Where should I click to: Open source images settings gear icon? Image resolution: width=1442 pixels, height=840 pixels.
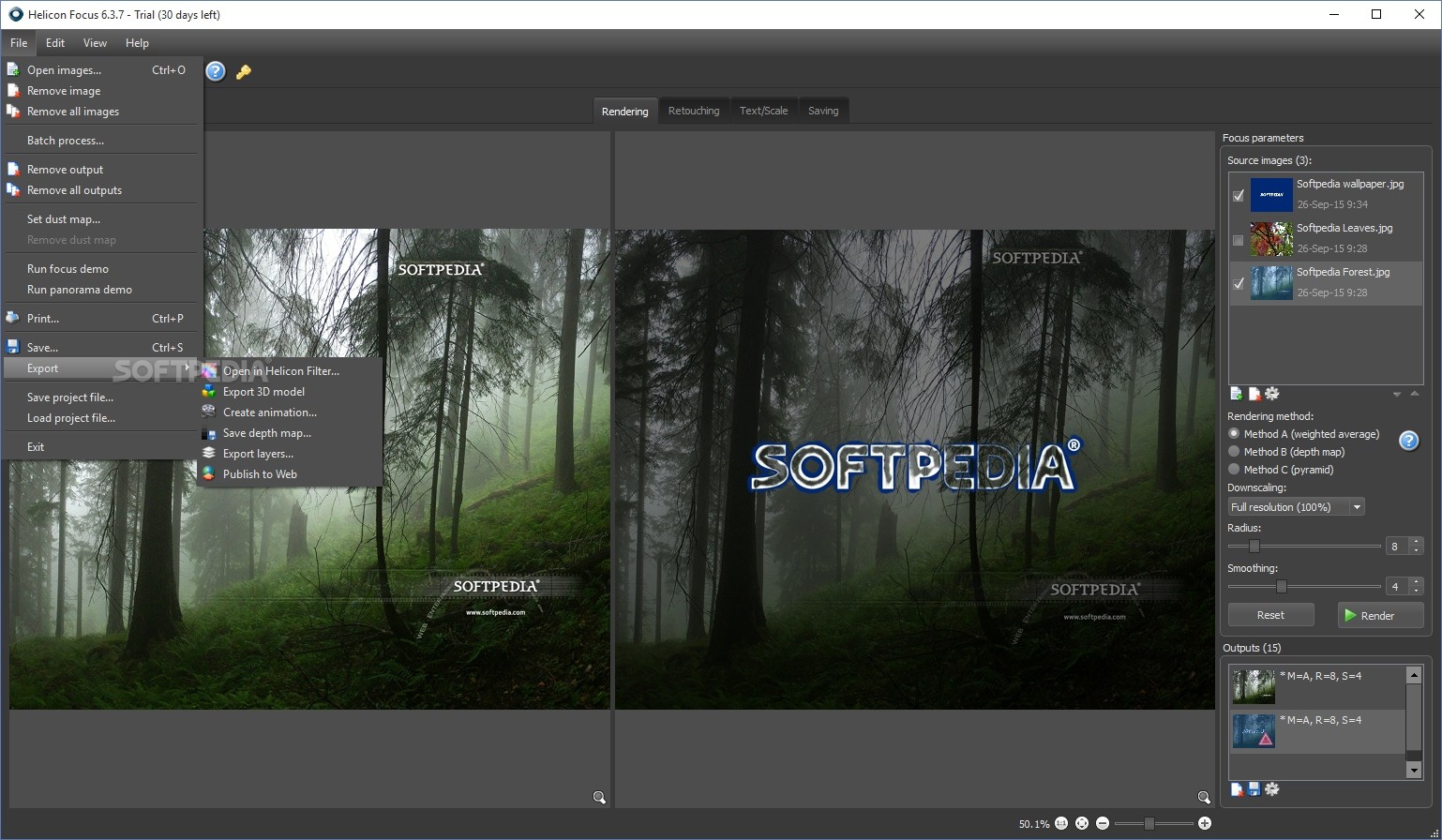click(1272, 394)
